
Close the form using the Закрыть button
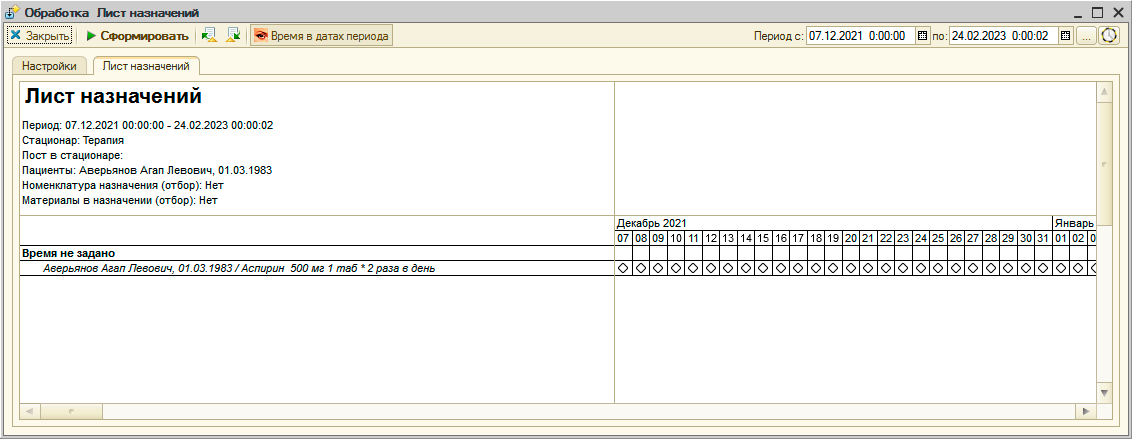tap(40, 36)
